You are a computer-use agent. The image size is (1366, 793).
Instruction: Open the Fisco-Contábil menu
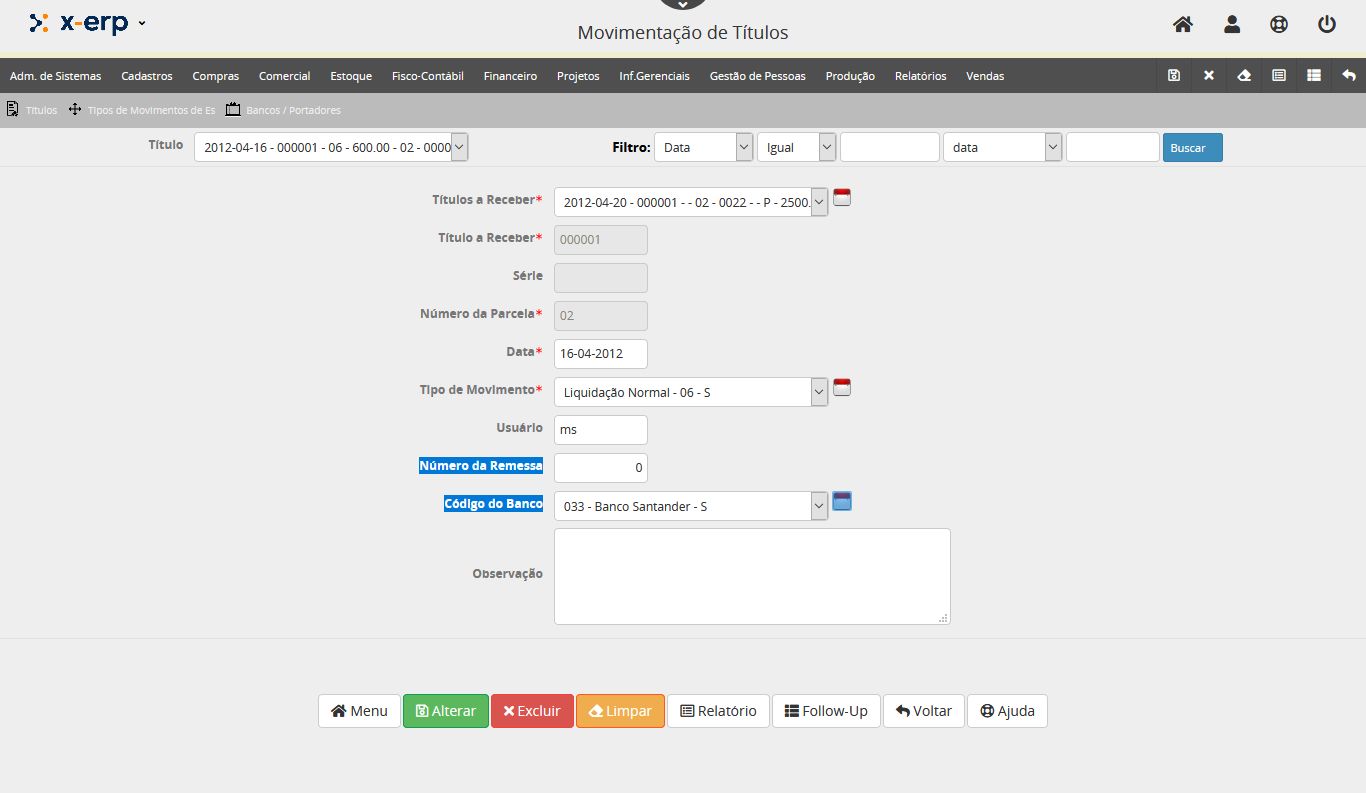click(x=428, y=76)
